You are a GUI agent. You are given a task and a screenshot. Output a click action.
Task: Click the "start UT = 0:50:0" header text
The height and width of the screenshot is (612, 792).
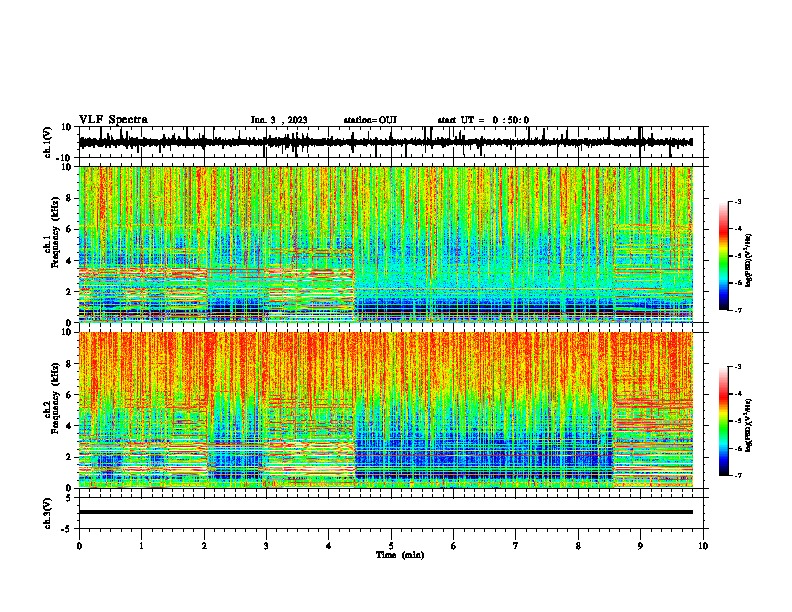click(x=483, y=120)
